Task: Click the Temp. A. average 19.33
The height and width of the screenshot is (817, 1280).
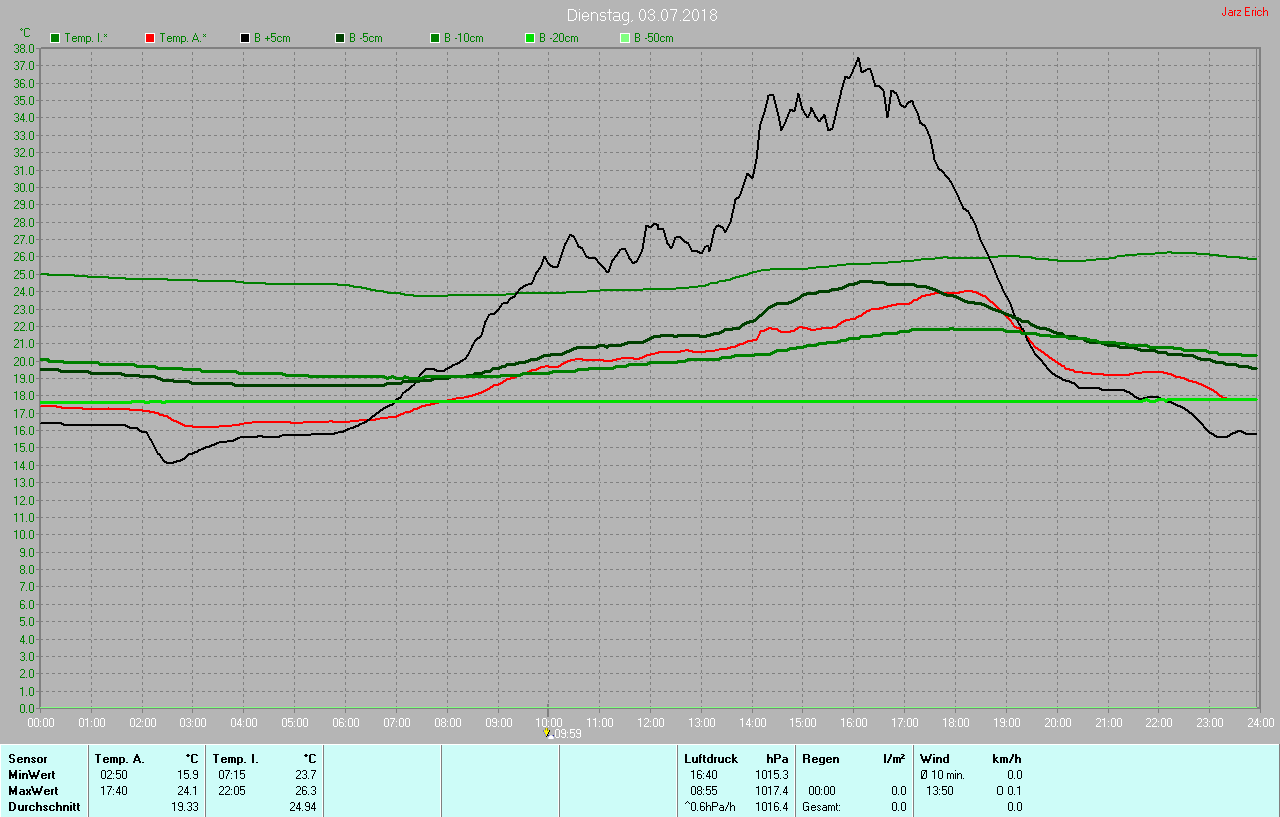Action: point(184,807)
